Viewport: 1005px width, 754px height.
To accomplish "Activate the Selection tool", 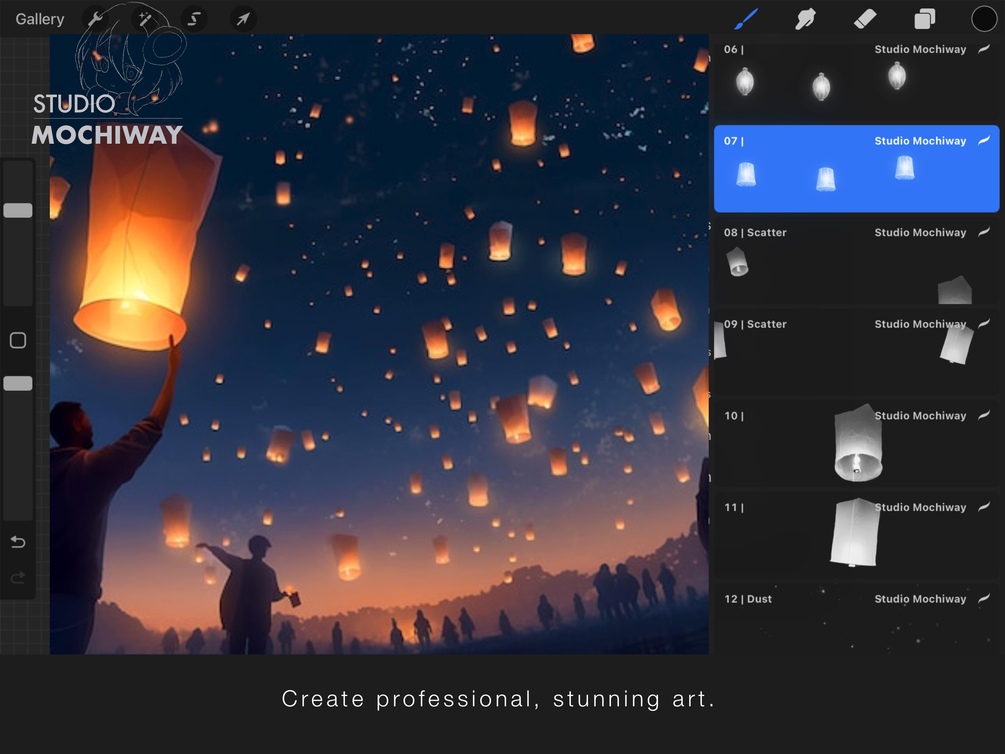I will click(x=194, y=19).
